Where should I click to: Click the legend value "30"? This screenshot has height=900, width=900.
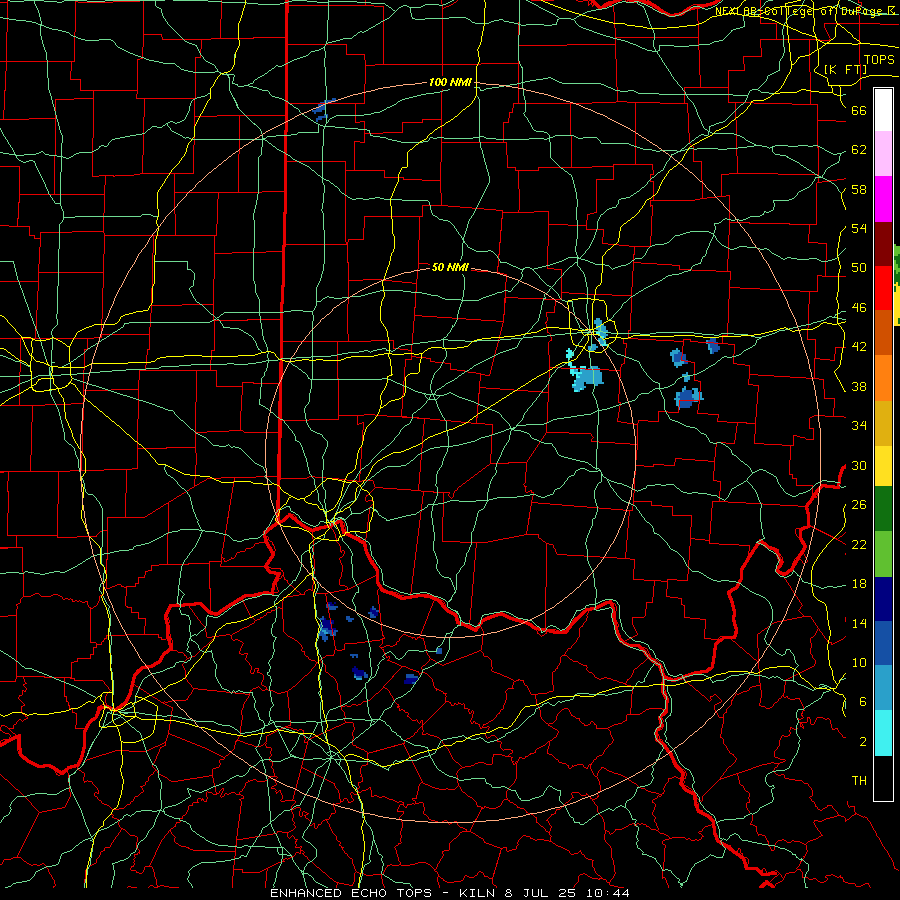859,465
